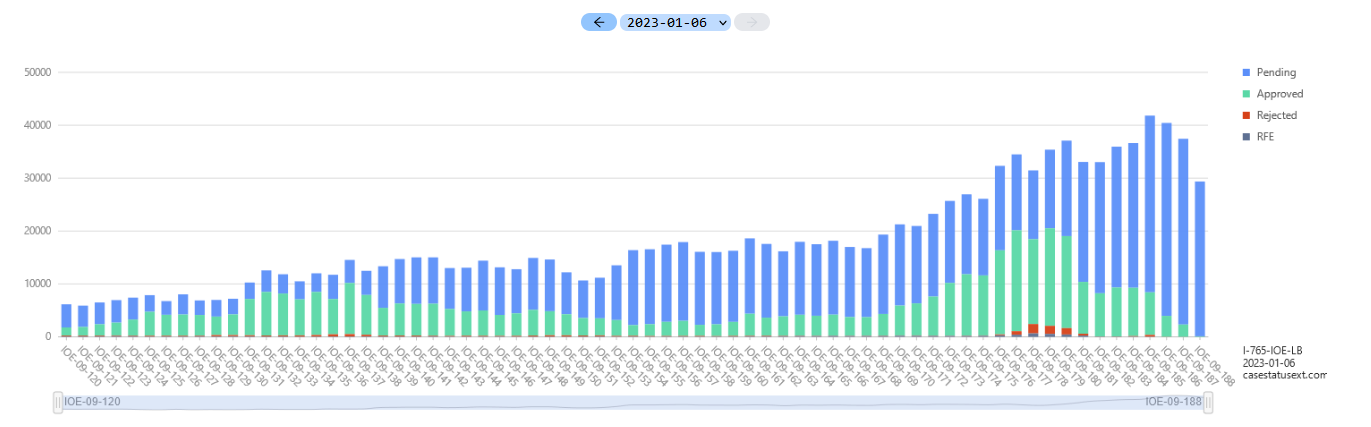Click the chevron on the date selector
Image resolution: width=1371 pixels, height=427 pixels.
click(723, 22)
